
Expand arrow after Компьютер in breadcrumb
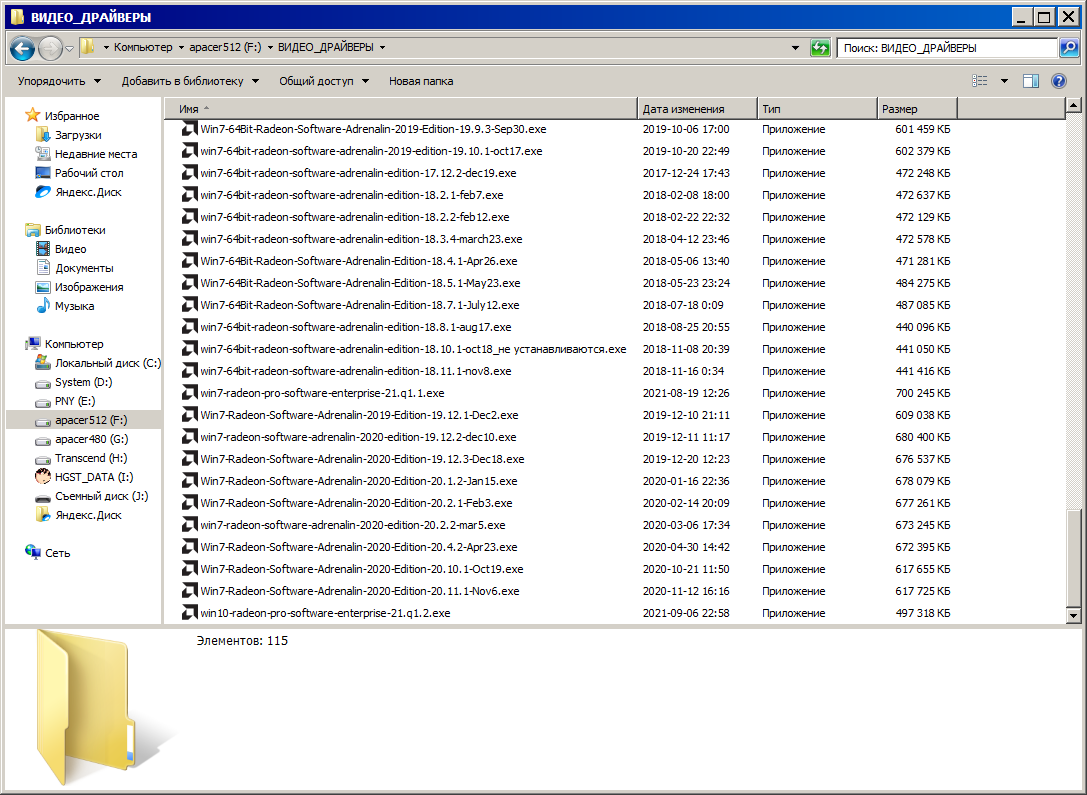[181, 47]
